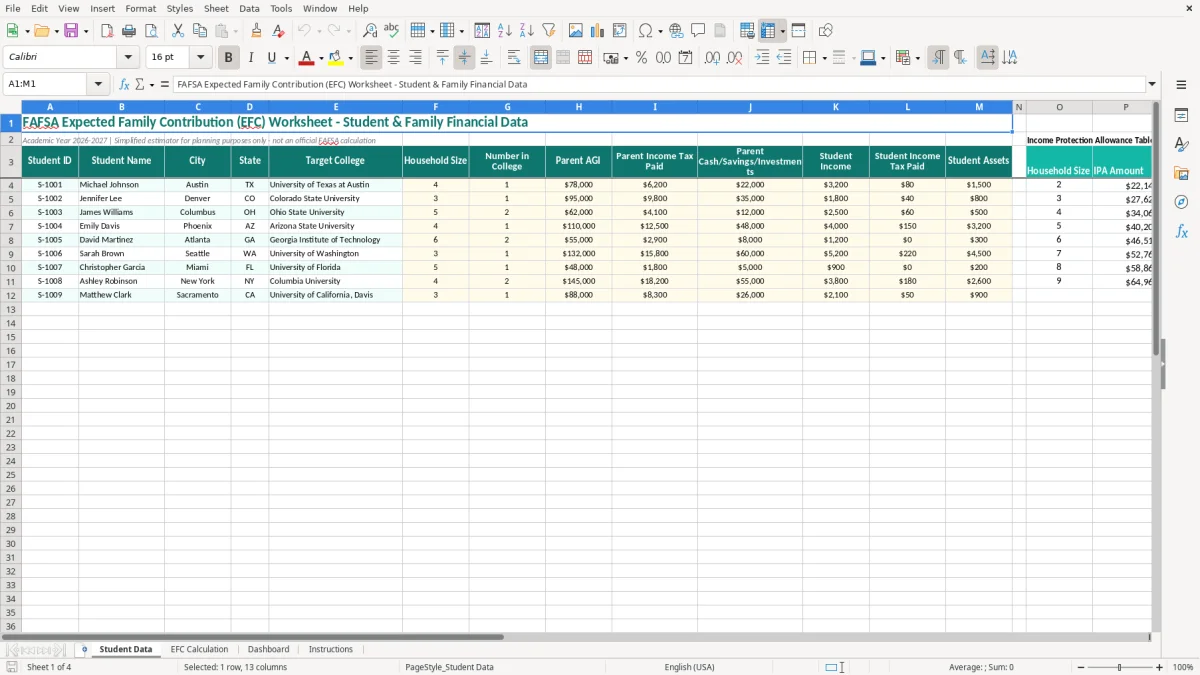Open the Data menu
Screen dimensions: 1200x675
[249, 8]
